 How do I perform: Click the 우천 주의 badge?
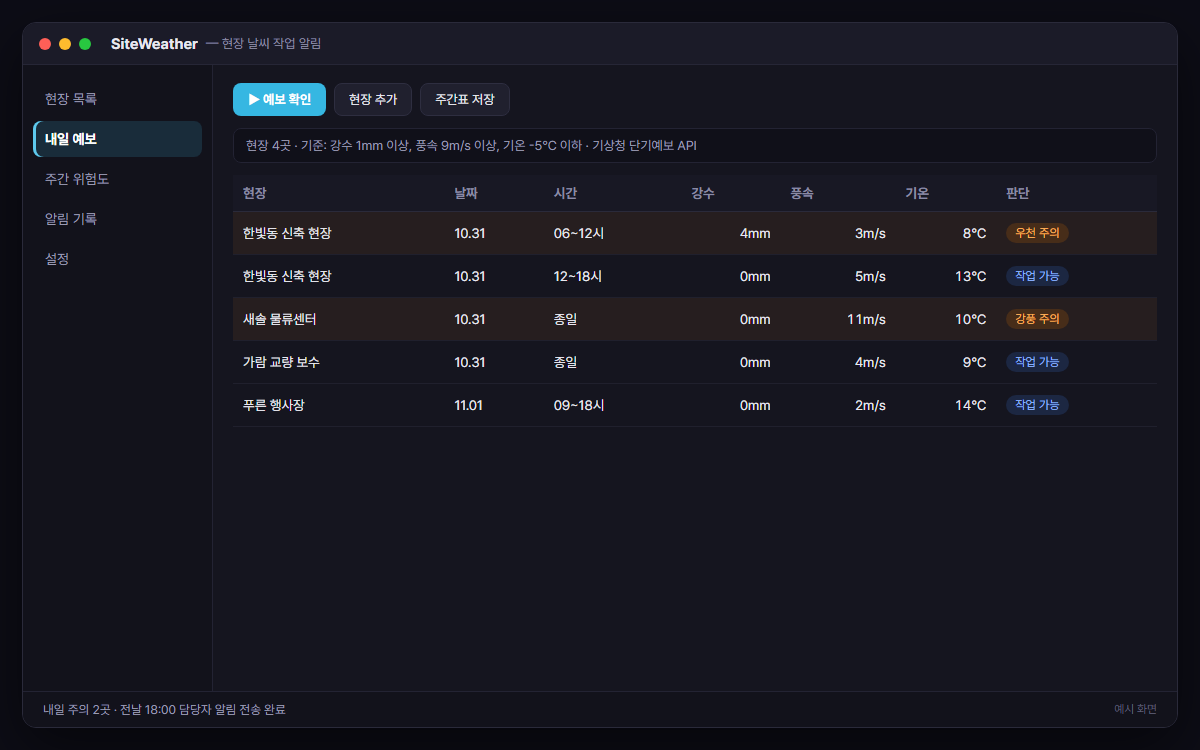(x=1037, y=233)
